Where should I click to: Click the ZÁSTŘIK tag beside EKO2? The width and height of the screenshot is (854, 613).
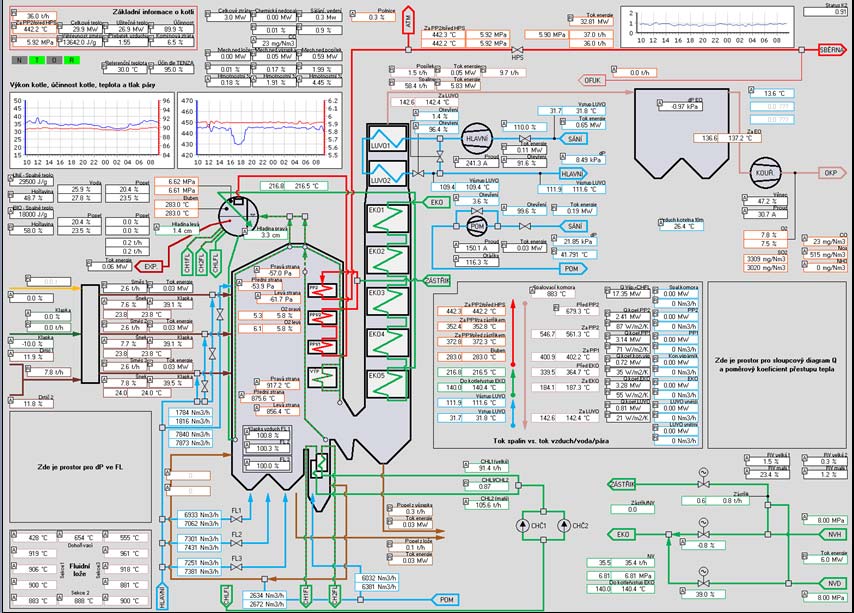437,281
